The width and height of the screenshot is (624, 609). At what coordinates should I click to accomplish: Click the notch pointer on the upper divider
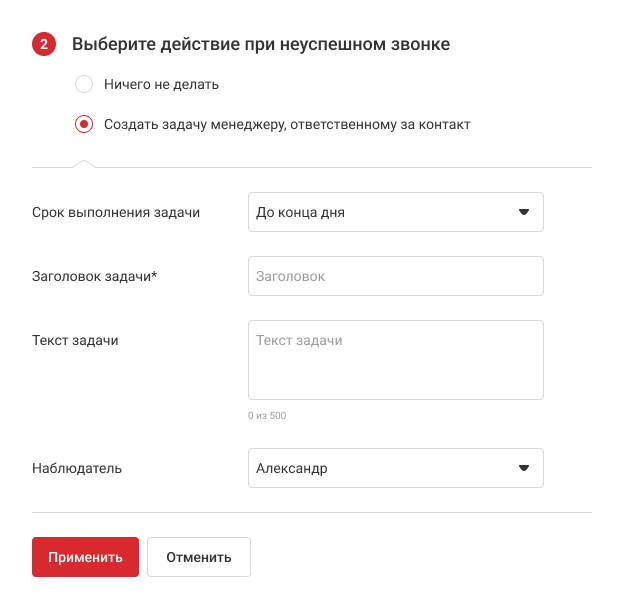tap(84, 164)
